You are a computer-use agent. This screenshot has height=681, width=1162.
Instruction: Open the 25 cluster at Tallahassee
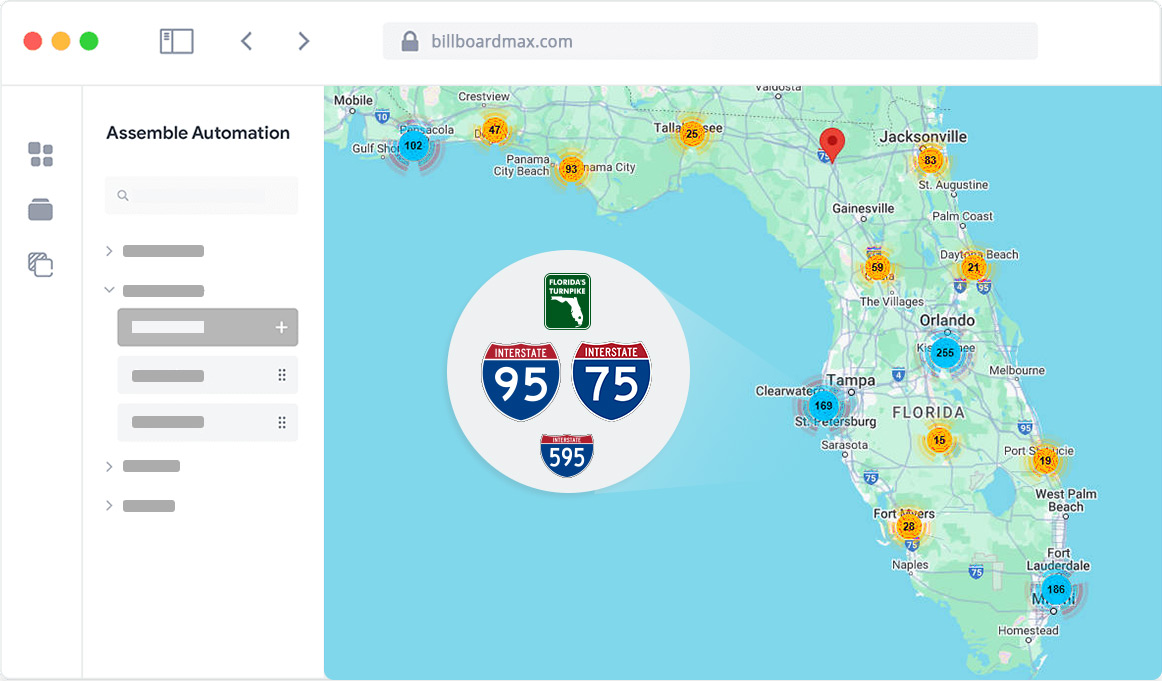tap(691, 134)
